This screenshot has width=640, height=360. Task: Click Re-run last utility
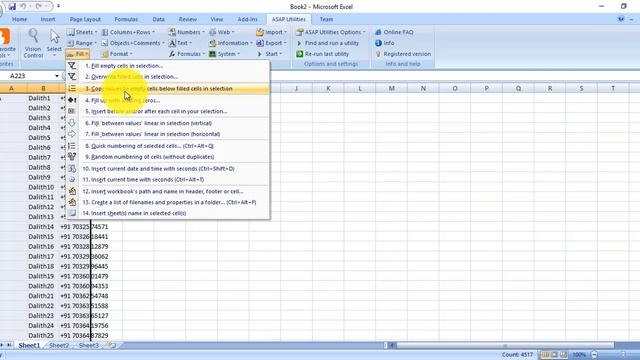click(322, 54)
